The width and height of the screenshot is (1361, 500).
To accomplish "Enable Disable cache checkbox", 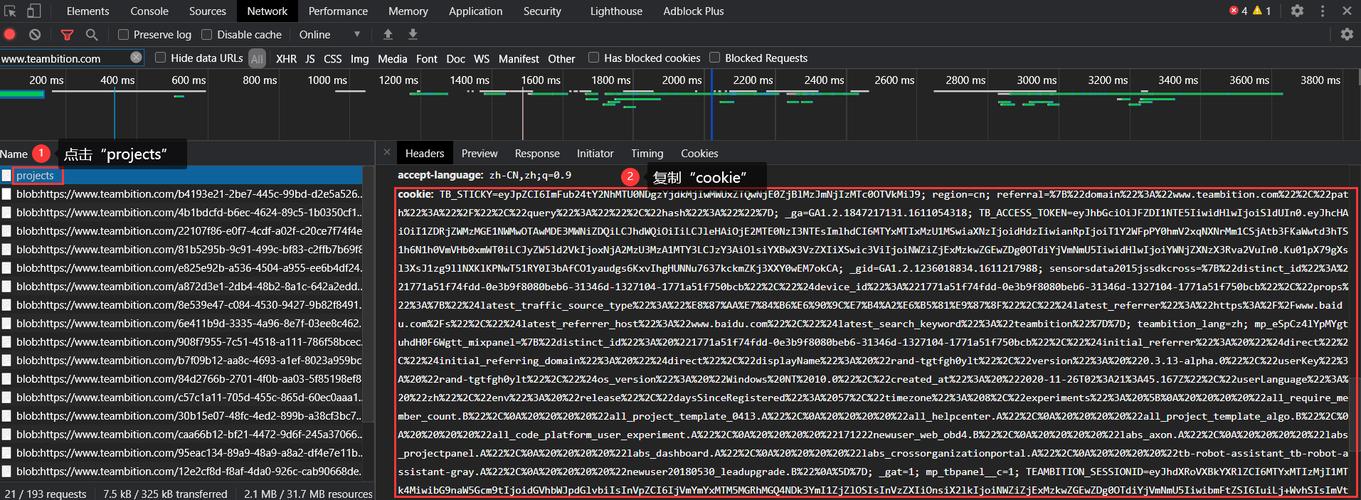I will [x=207, y=35].
